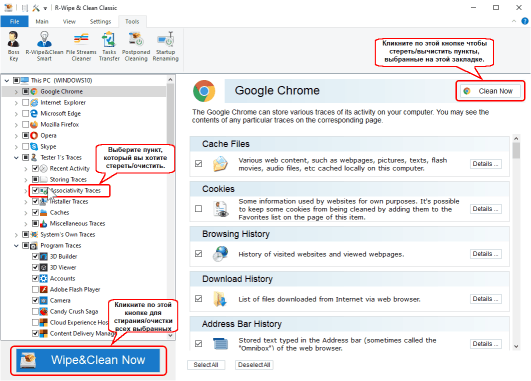Image resolution: width=531 pixels, height=381 pixels.
Task: Click the 3D Builder icon
Action: 43,256
